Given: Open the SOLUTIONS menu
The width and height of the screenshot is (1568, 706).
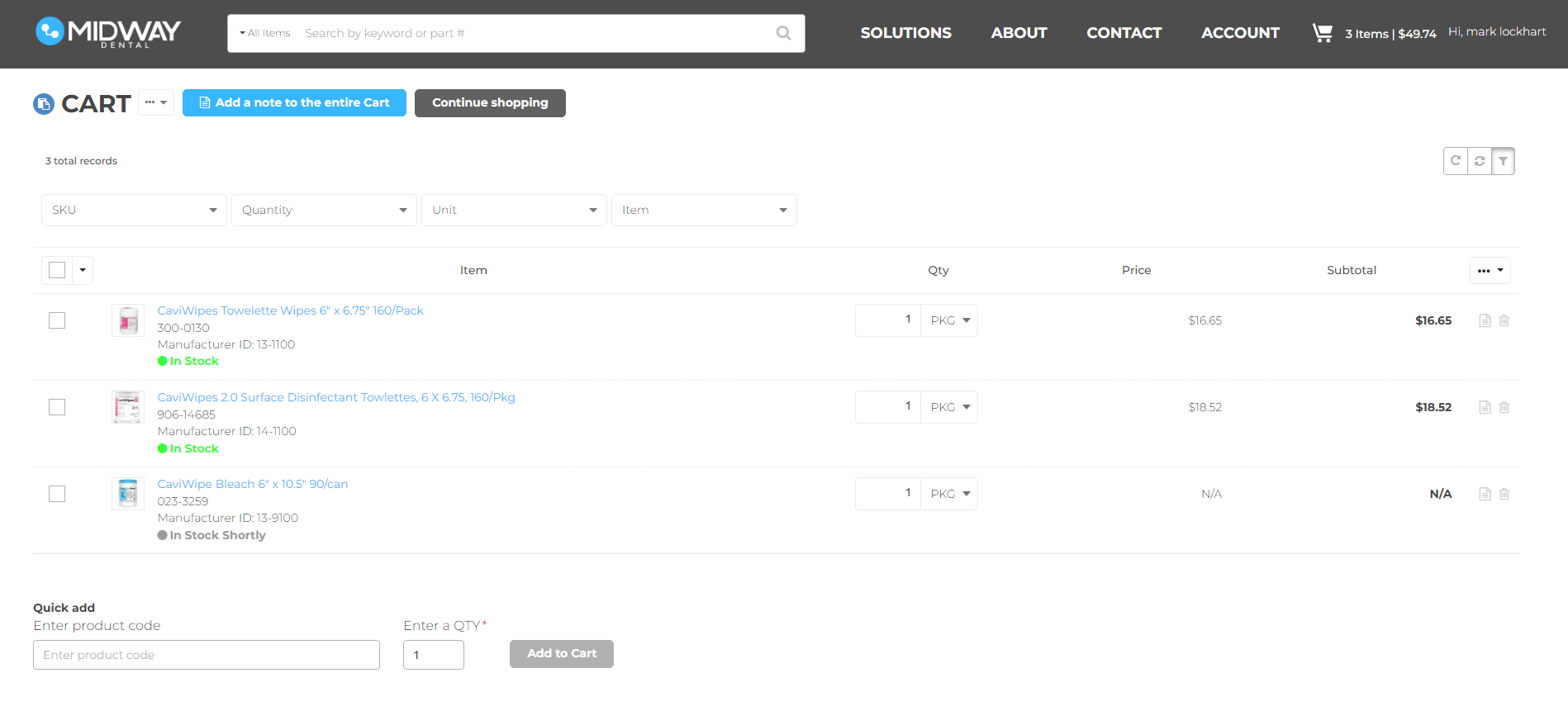Looking at the screenshot, I should click(905, 33).
